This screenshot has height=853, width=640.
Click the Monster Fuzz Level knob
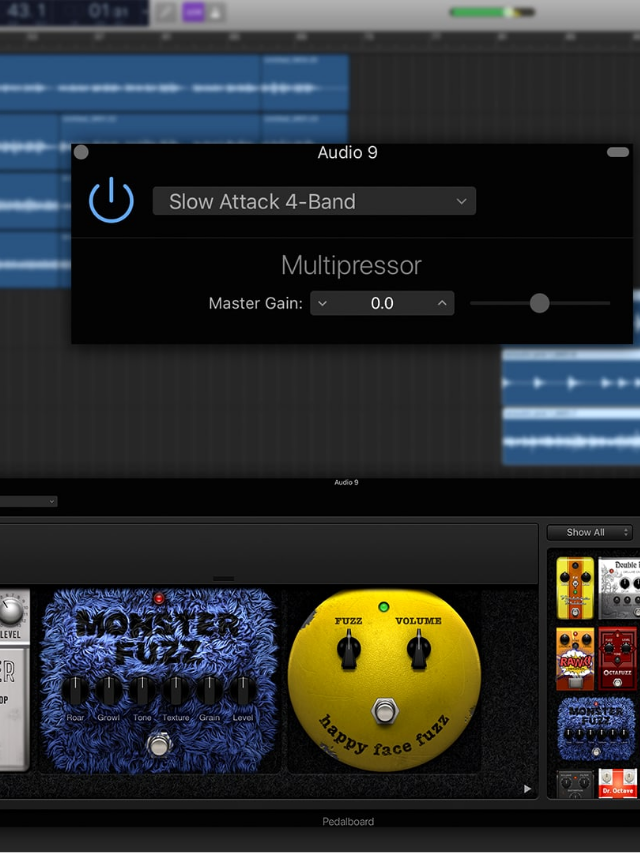[243, 690]
